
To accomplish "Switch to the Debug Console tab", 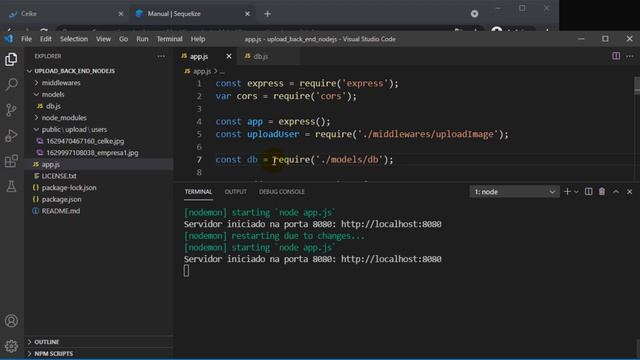I will (282, 191).
